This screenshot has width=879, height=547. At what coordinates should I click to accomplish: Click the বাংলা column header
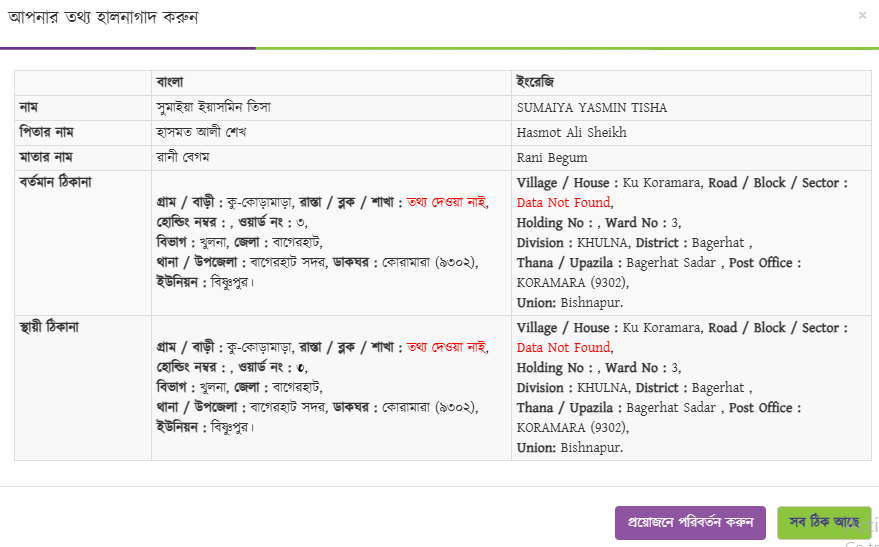170,82
